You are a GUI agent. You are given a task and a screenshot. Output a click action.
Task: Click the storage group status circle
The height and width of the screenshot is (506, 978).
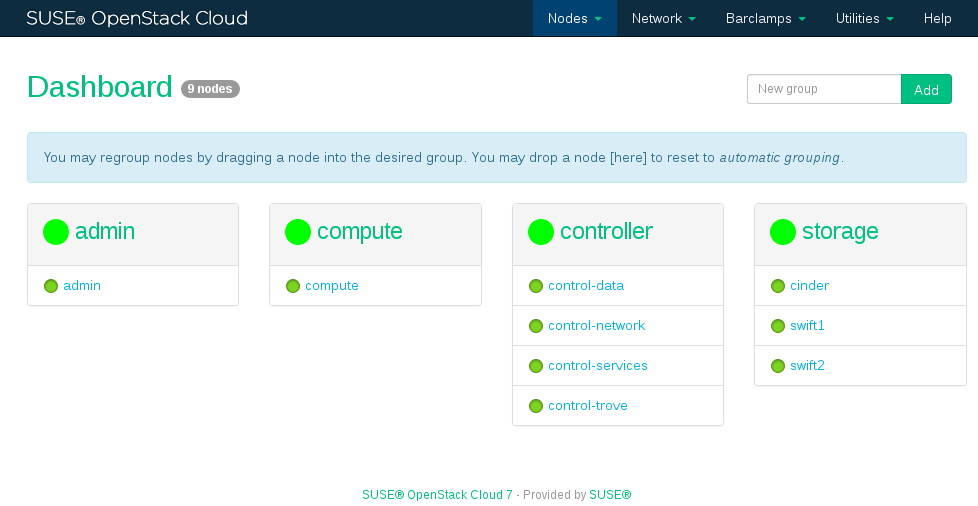click(783, 232)
